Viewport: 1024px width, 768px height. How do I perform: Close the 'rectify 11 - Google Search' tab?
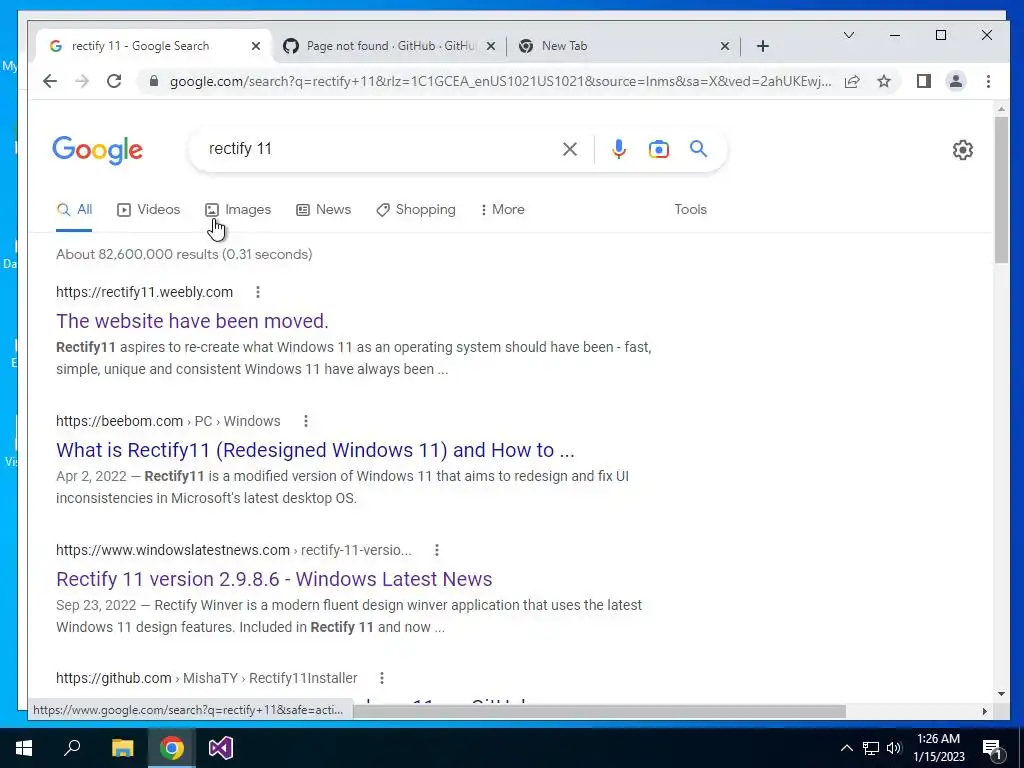256,46
